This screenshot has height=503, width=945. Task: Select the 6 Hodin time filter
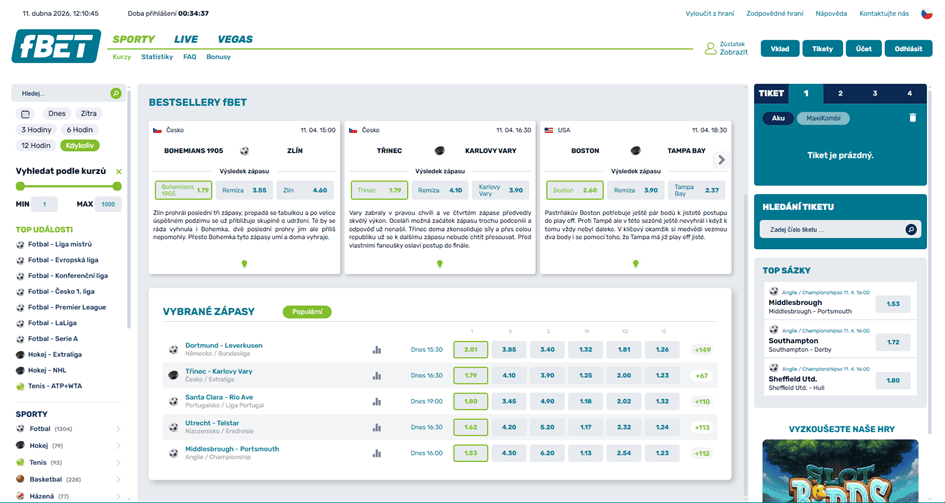point(79,130)
